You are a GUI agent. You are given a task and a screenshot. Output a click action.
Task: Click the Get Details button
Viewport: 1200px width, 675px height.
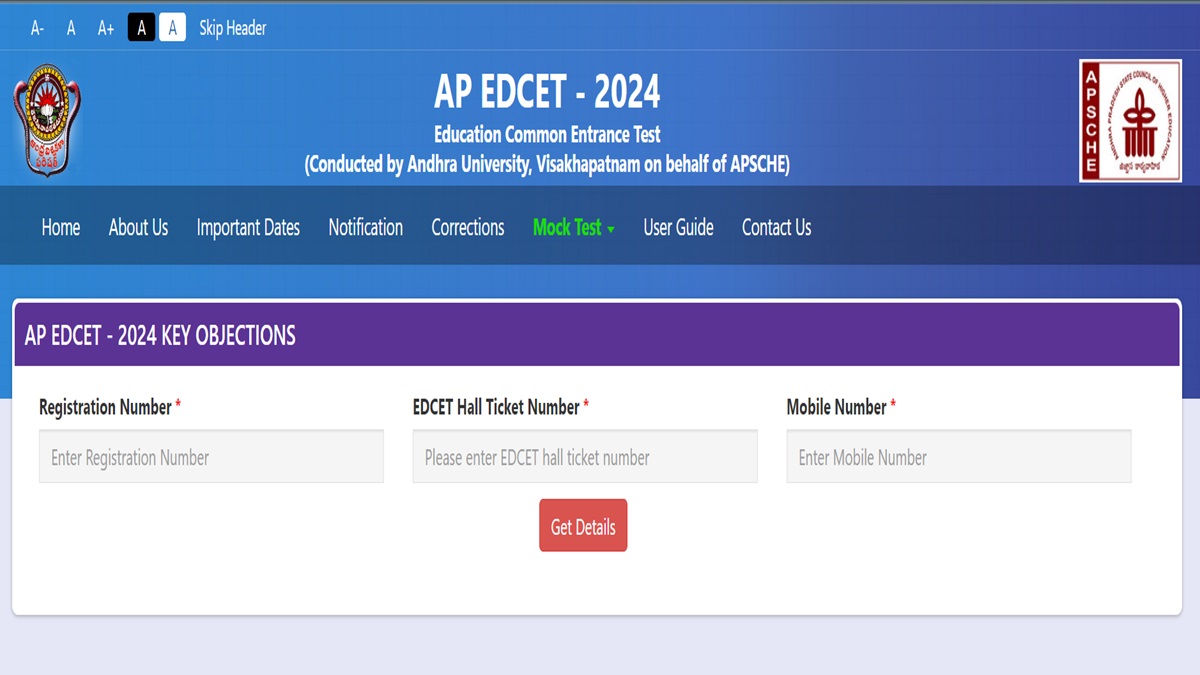583,526
